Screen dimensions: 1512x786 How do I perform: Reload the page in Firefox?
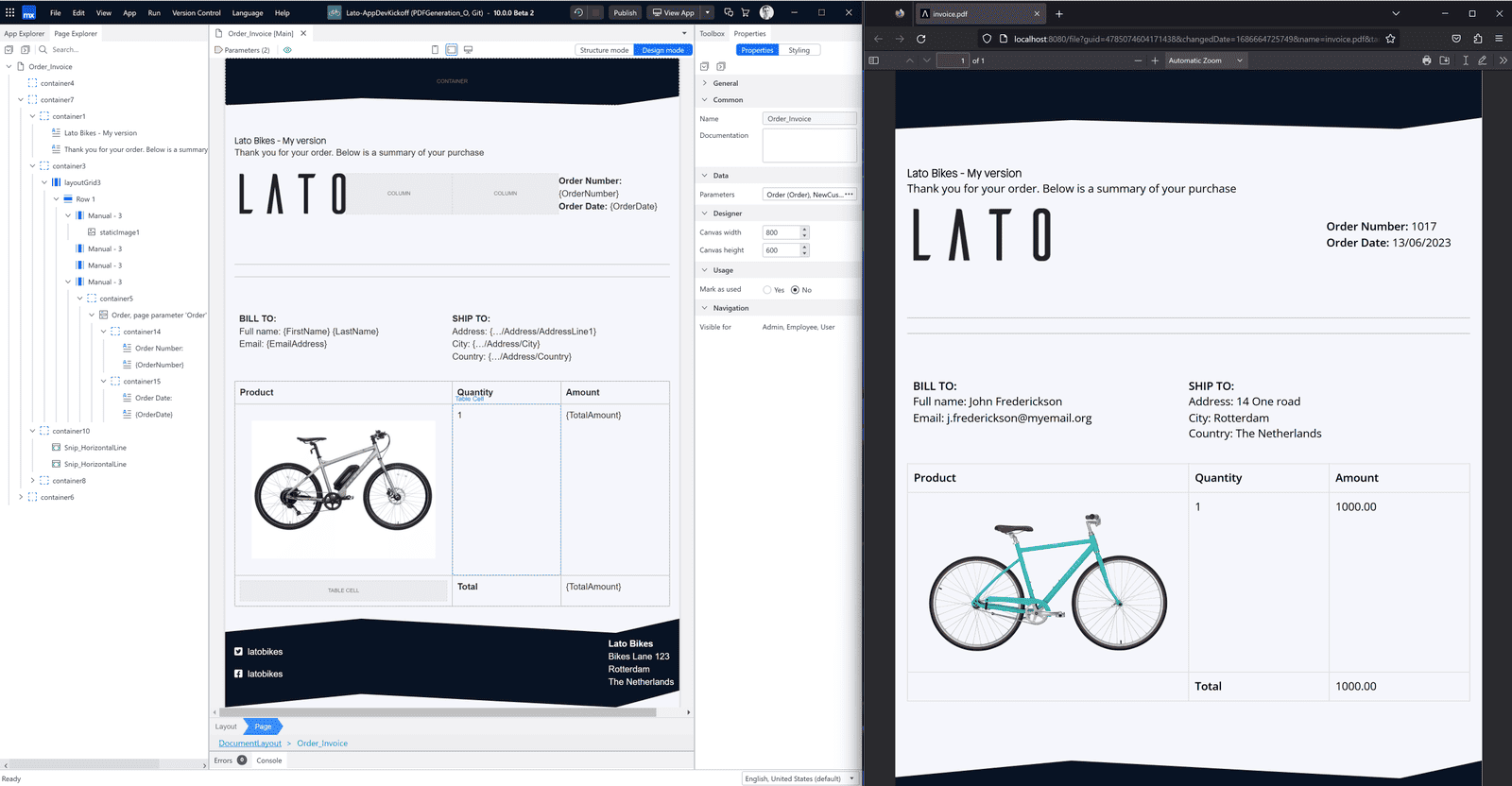(920, 39)
